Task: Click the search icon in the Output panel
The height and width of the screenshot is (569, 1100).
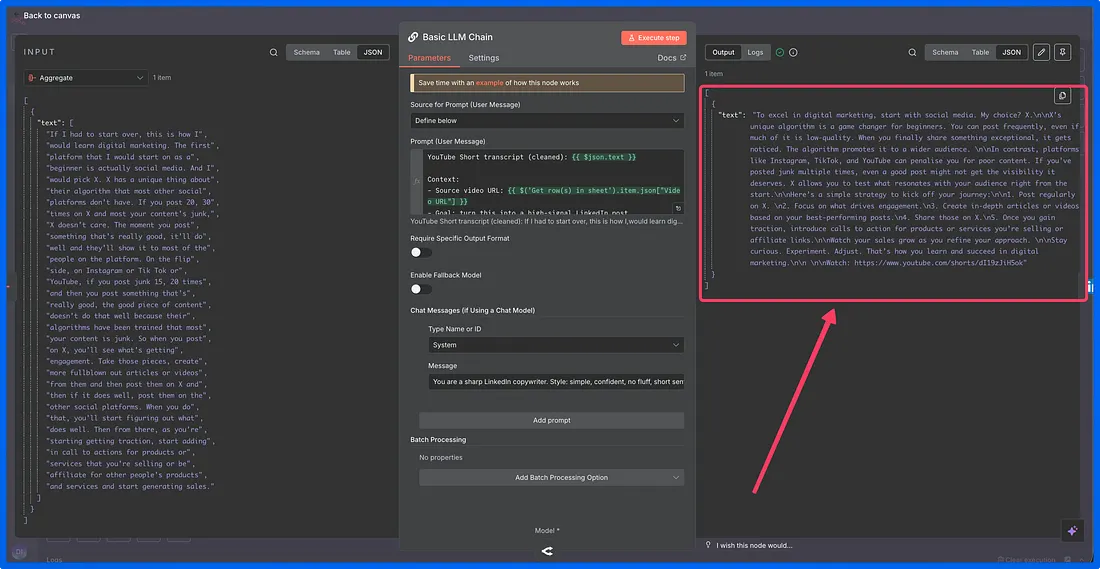Action: [912, 52]
